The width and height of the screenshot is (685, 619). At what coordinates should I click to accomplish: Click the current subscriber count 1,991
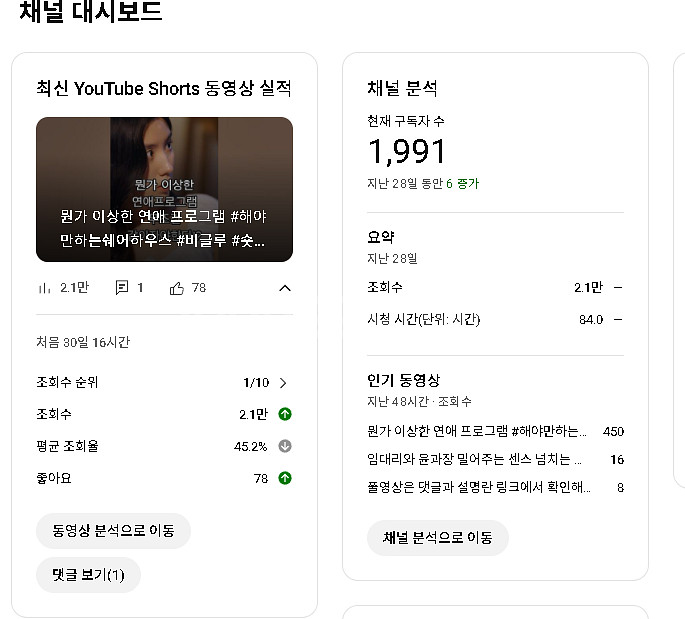pos(407,152)
